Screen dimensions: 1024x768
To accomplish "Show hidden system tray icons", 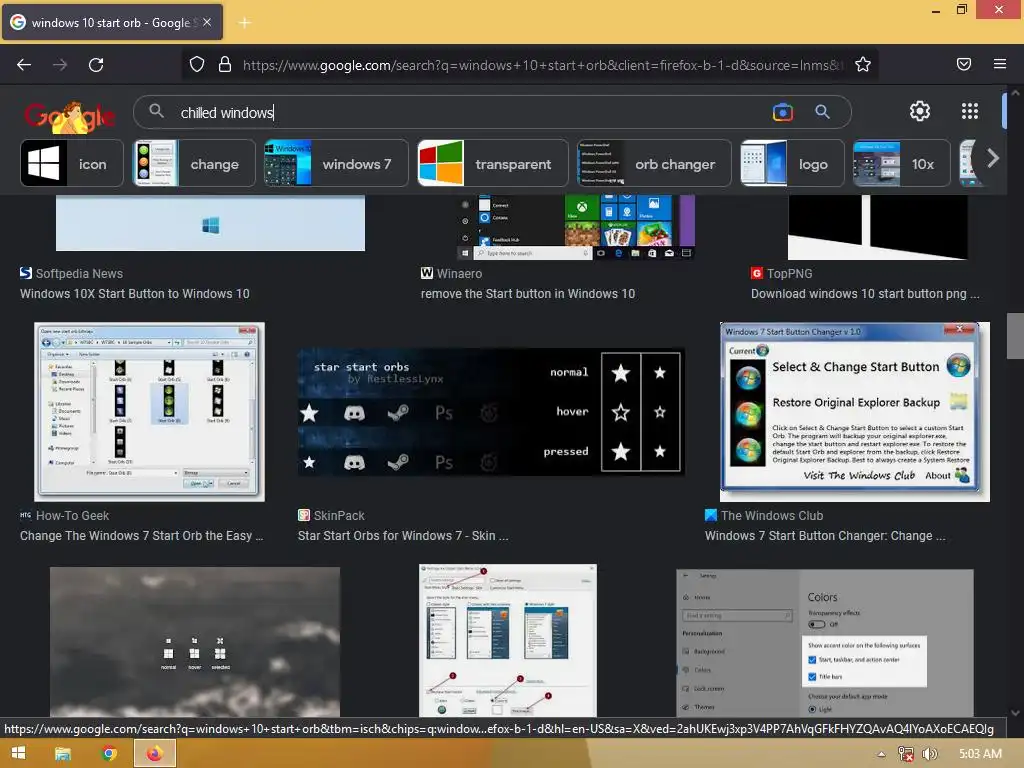I will [x=881, y=754].
